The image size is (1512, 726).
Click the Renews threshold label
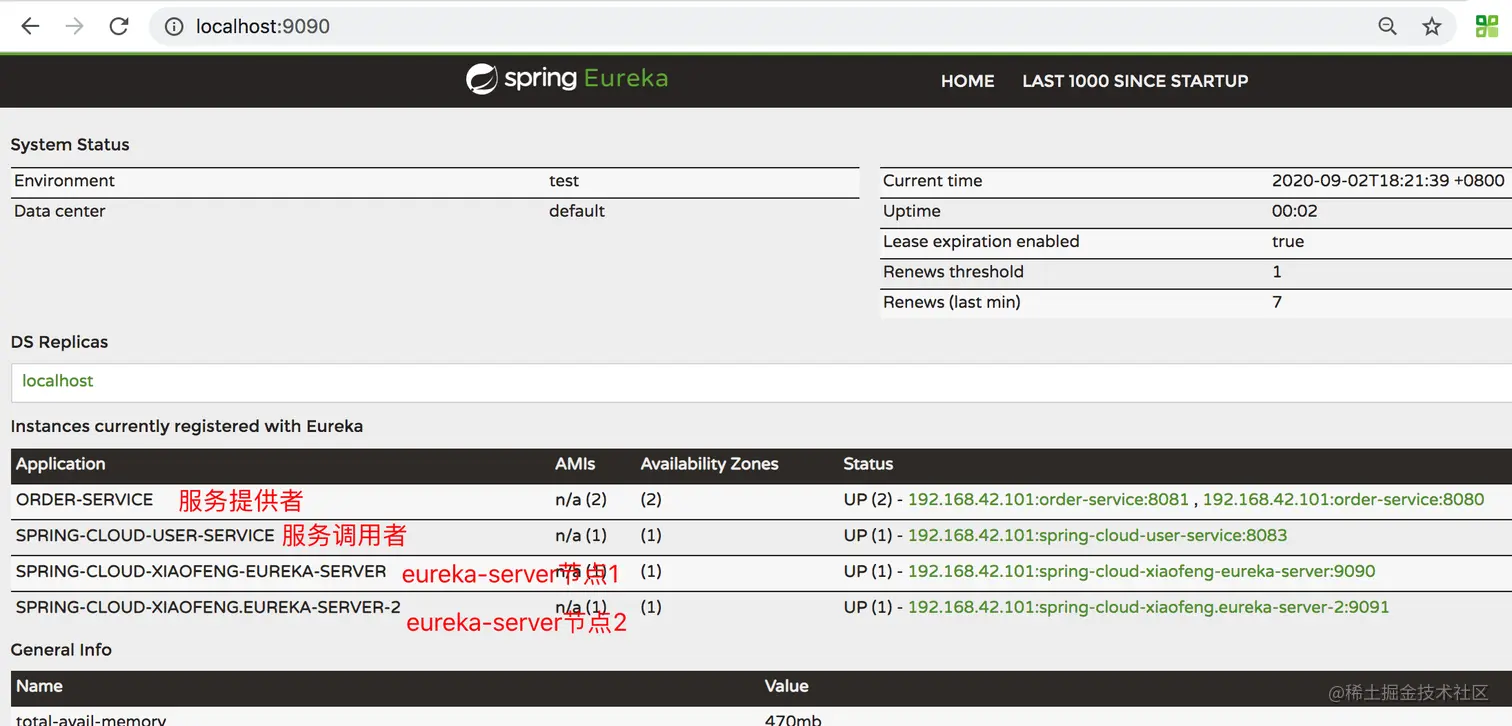click(953, 272)
